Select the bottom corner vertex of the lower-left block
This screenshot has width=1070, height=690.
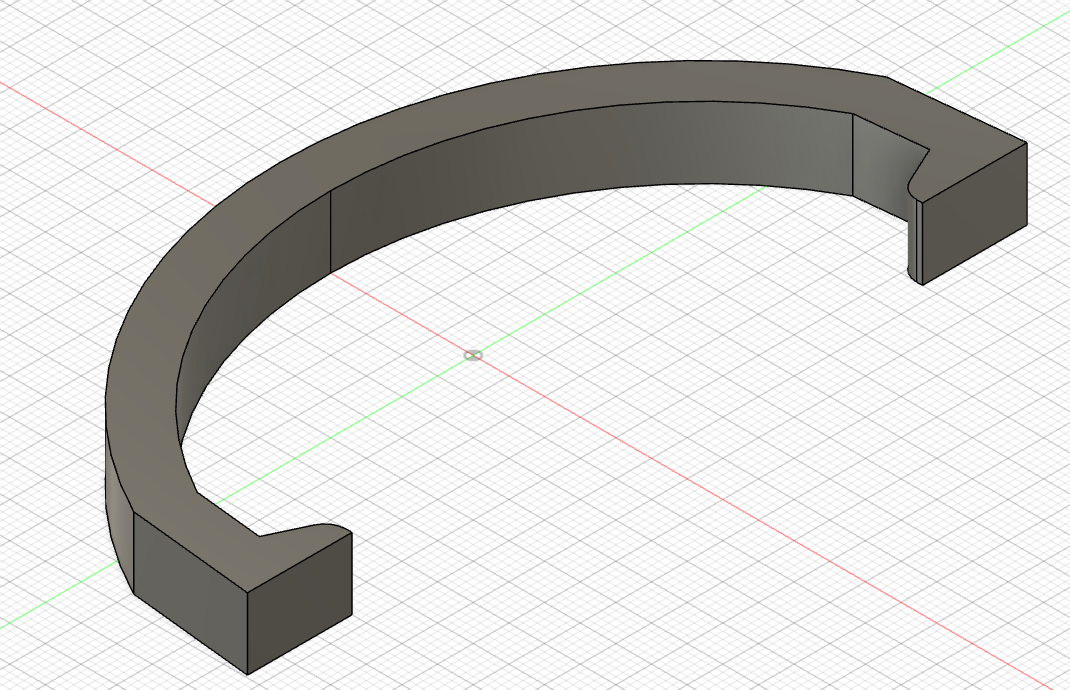pyautogui.click(x=248, y=674)
